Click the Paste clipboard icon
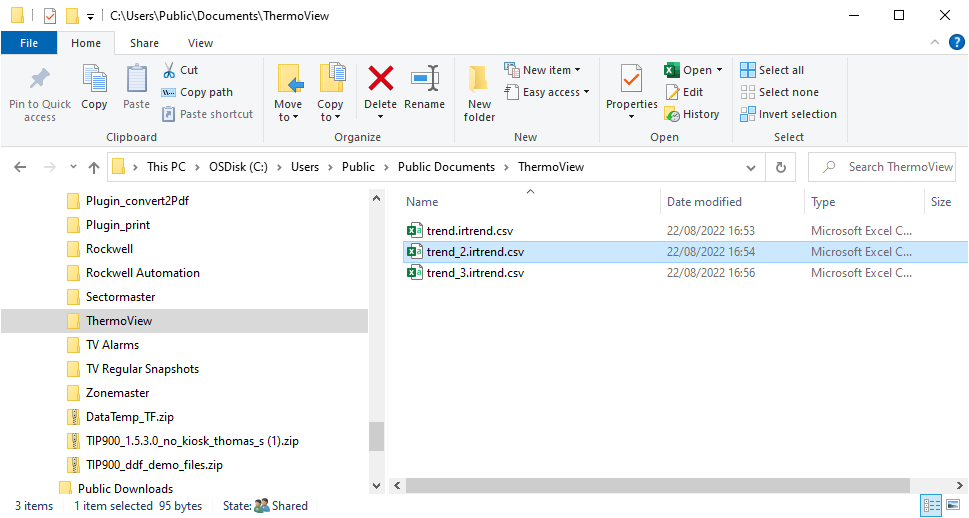 click(136, 79)
